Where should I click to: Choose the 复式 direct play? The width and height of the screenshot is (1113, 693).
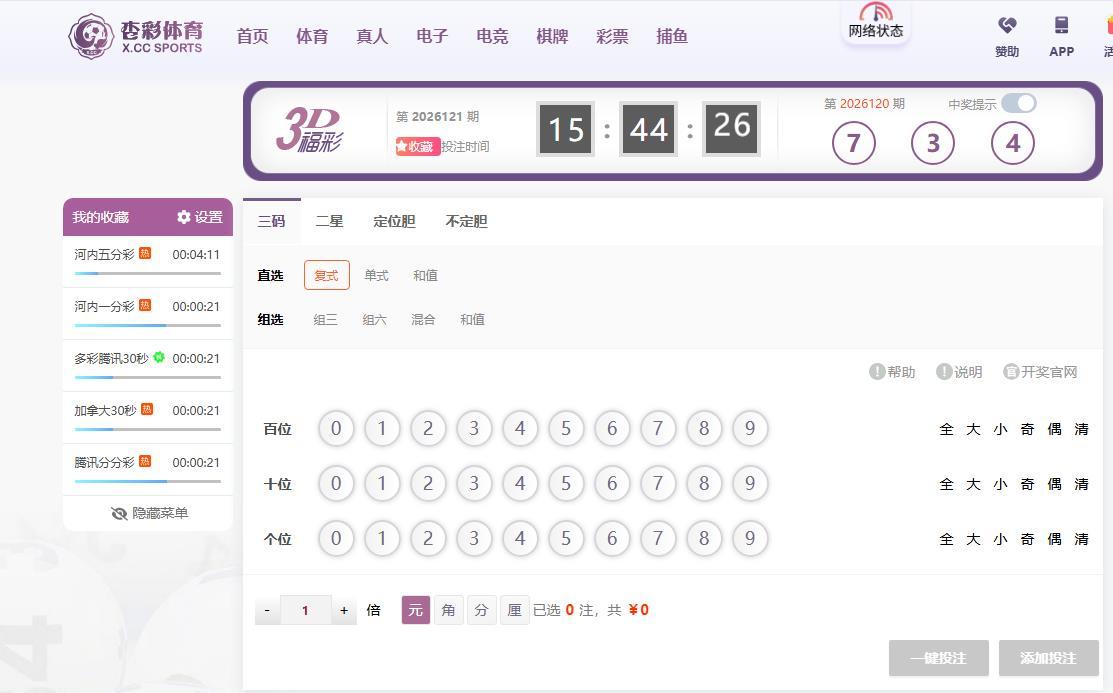[x=327, y=275]
